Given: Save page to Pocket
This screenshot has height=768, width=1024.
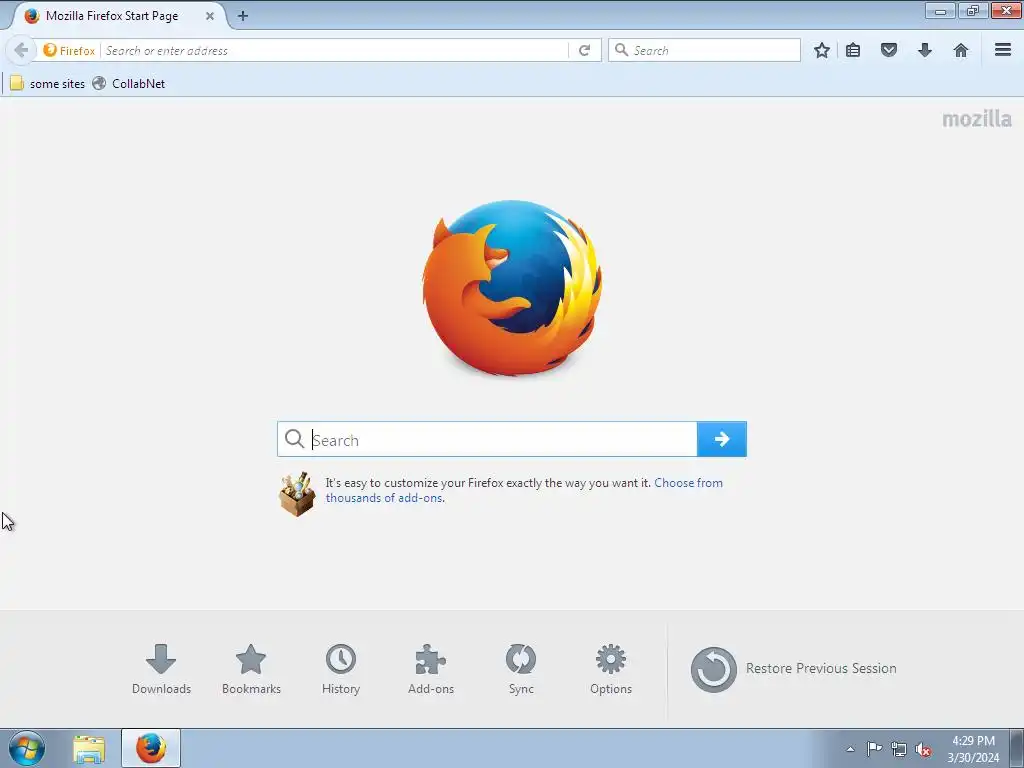Looking at the screenshot, I should 889,50.
